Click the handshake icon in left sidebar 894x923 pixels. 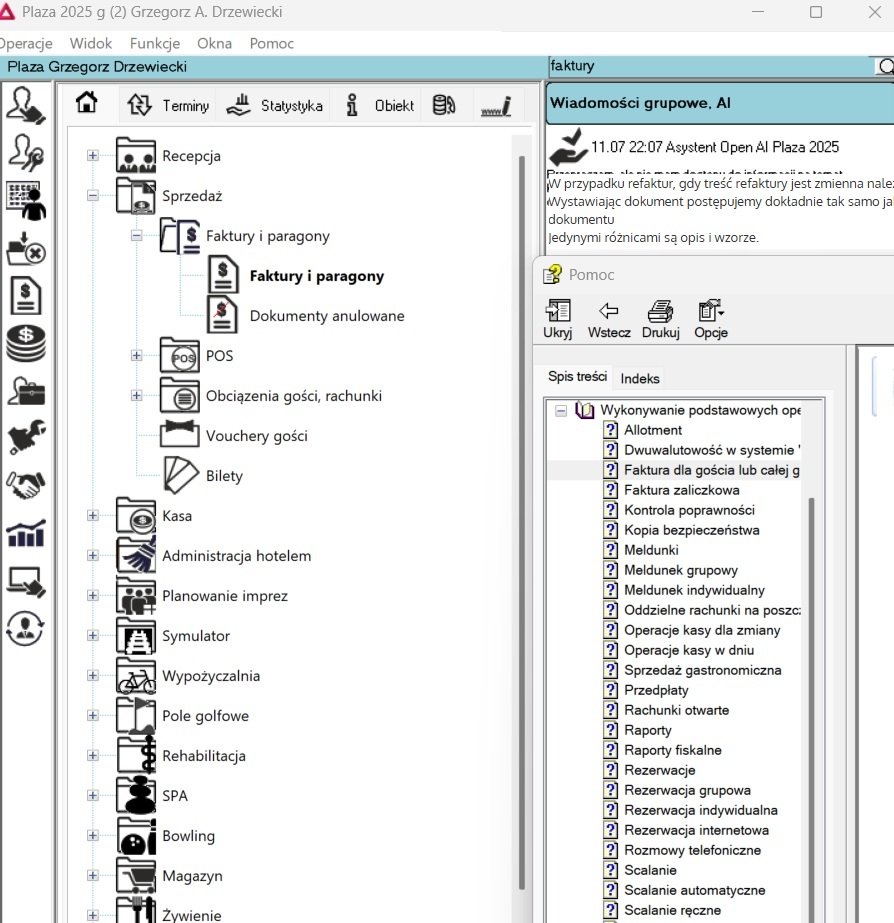click(x=25, y=486)
